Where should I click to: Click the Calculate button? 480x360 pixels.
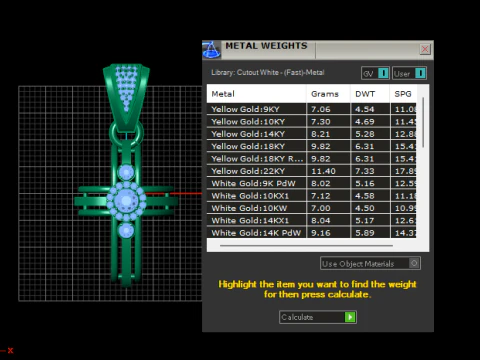[x=318, y=317]
